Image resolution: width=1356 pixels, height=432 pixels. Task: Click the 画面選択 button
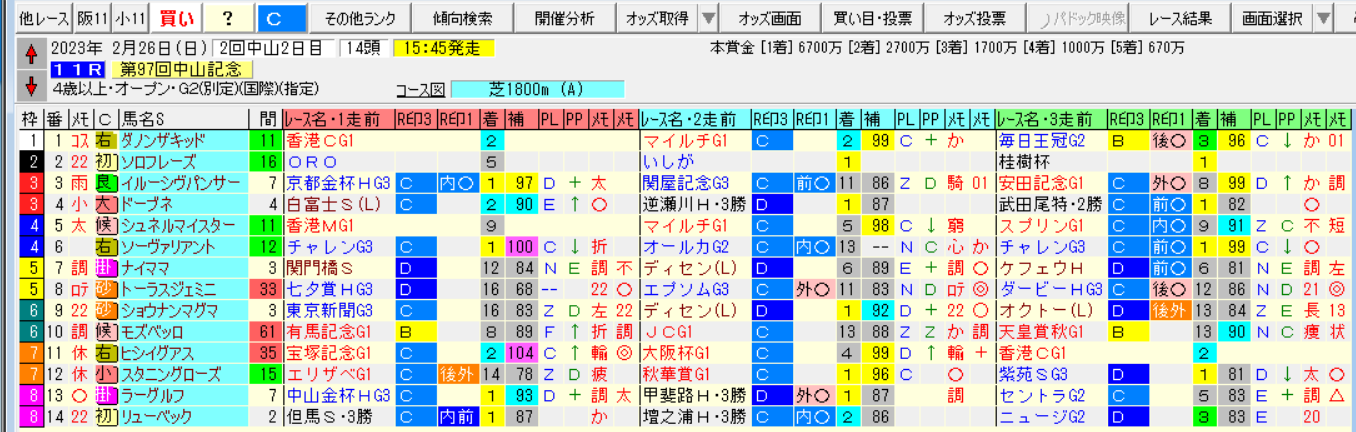pyautogui.click(x=1271, y=18)
